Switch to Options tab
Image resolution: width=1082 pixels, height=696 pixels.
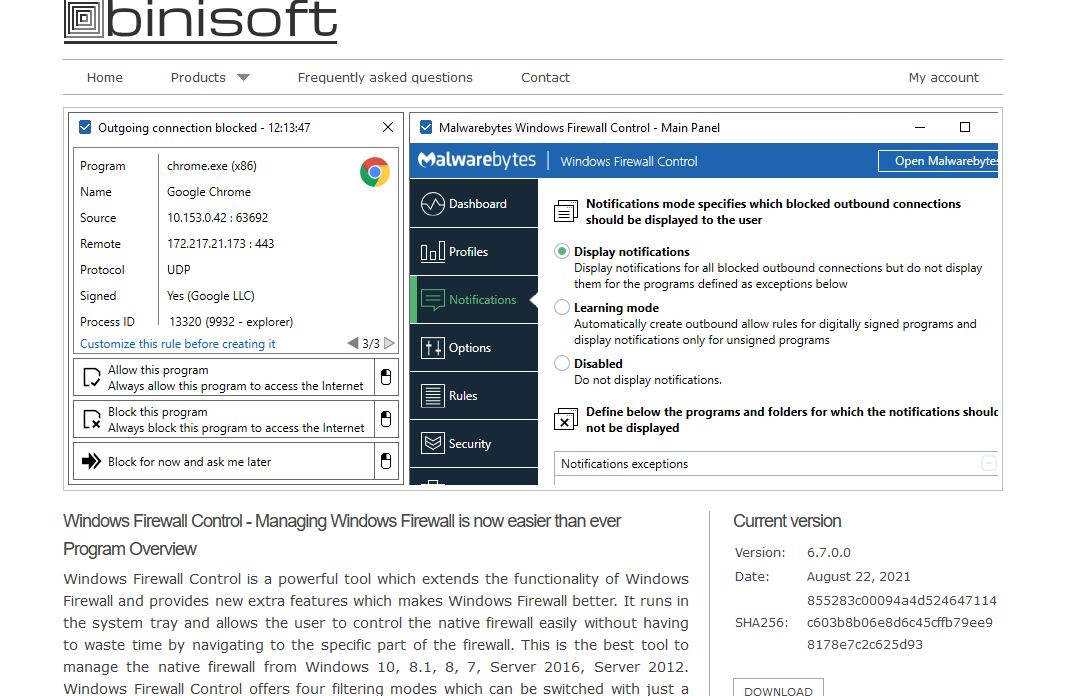(x=473, y=348)
